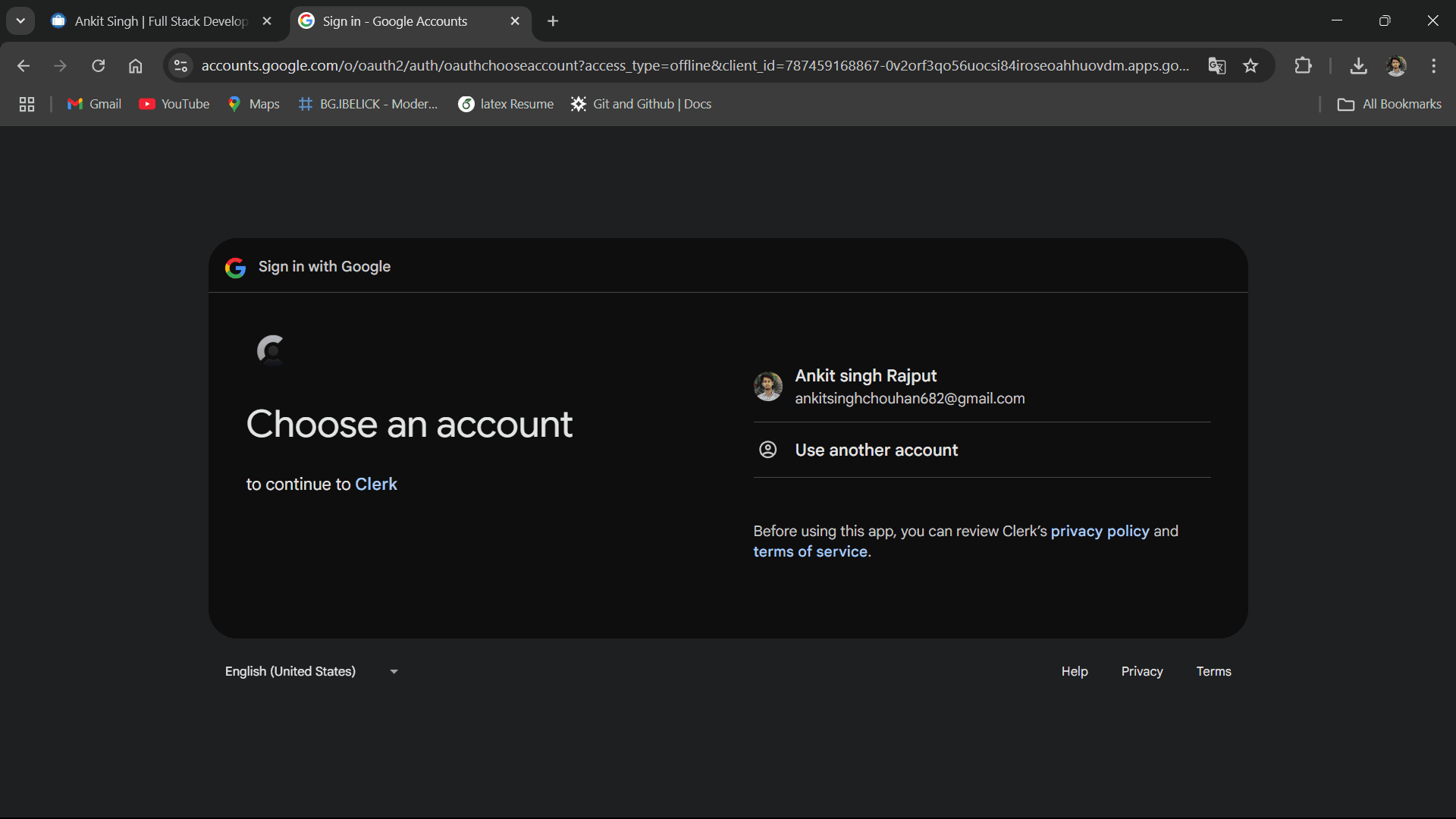Bookmark this page with the star icon
Viewport: 1456px width, 819px height.
(x=1250, y=66)
